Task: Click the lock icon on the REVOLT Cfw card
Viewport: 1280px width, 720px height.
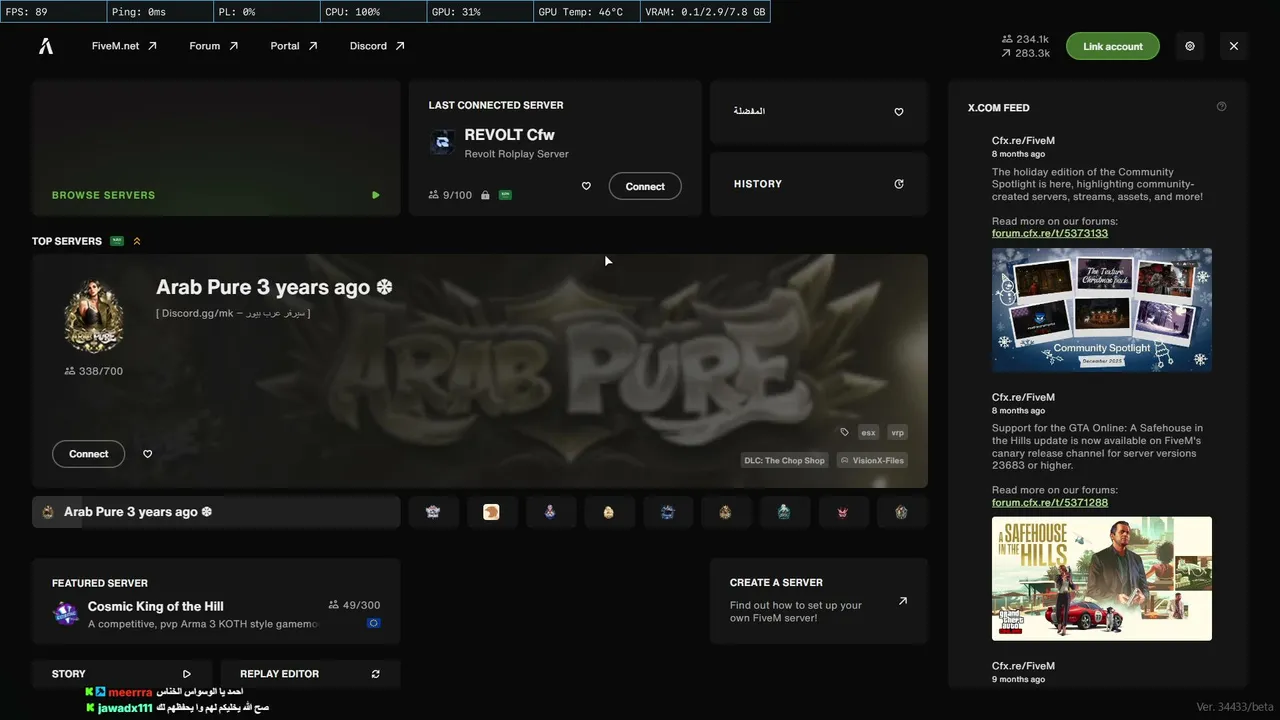Action: coord(485,195)
